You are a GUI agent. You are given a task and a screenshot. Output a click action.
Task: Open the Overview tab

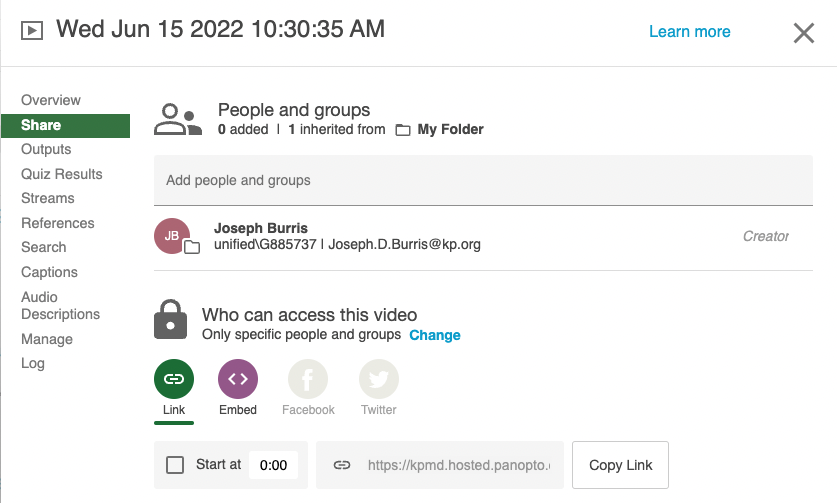coord(51,100)
